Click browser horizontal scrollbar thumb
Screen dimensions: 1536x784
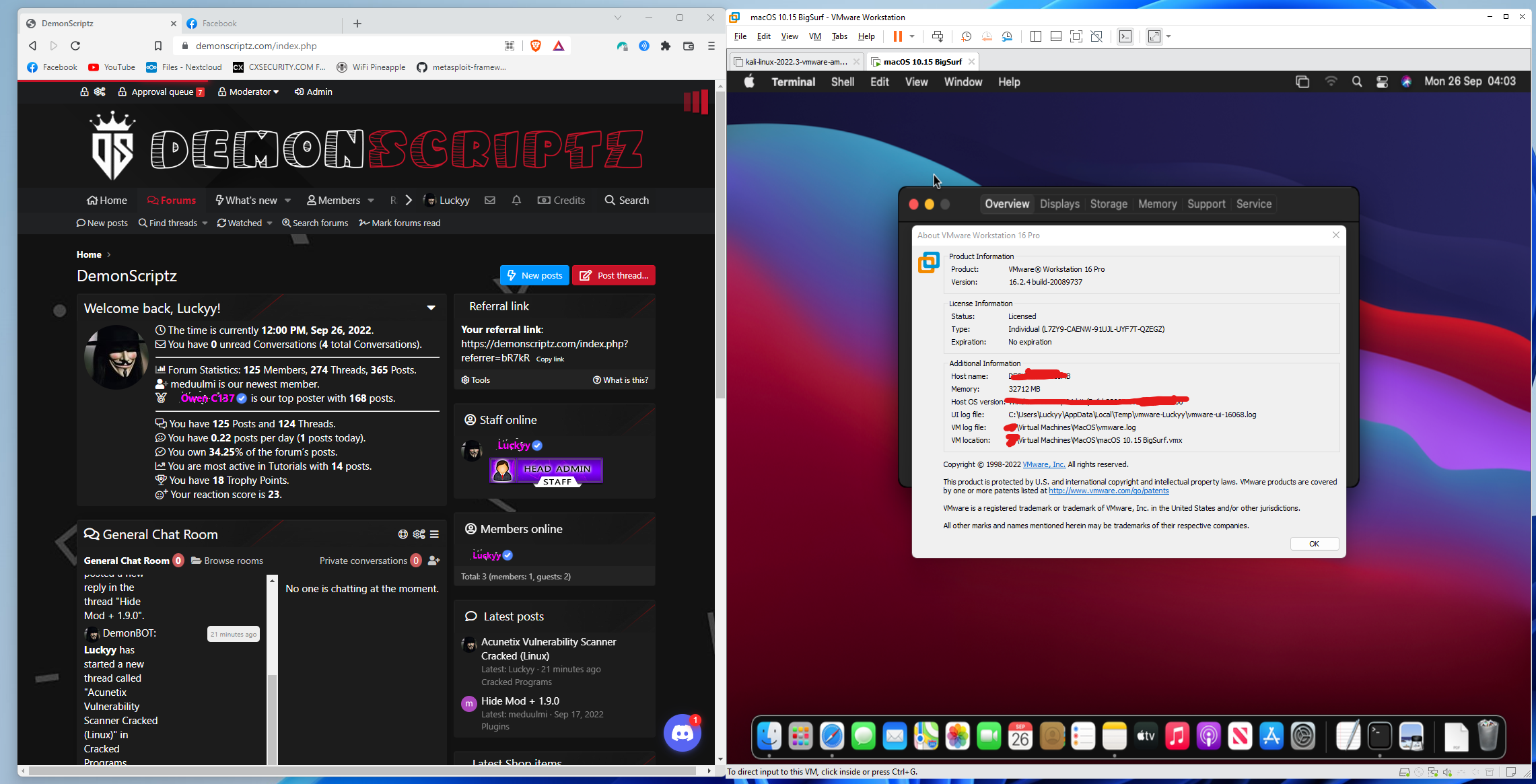(363, 771)
